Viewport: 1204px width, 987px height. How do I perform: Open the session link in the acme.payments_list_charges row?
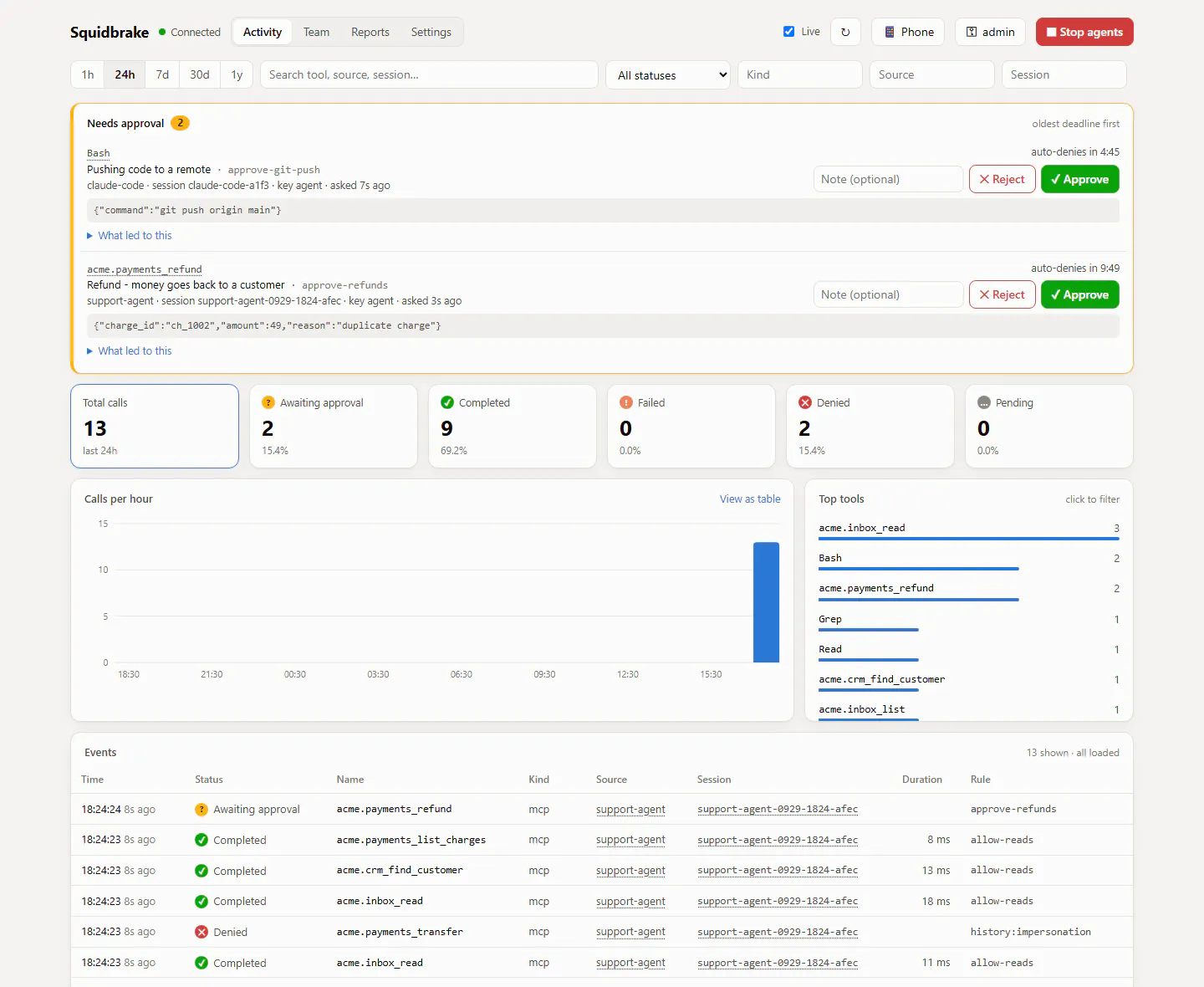(778, 840)
